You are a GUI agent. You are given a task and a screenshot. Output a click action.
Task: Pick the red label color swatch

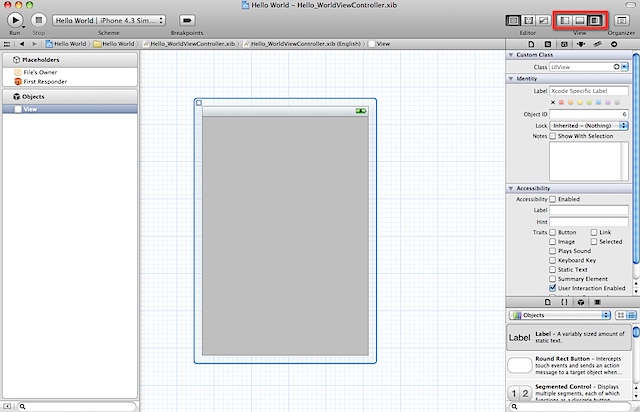(561, 102)
